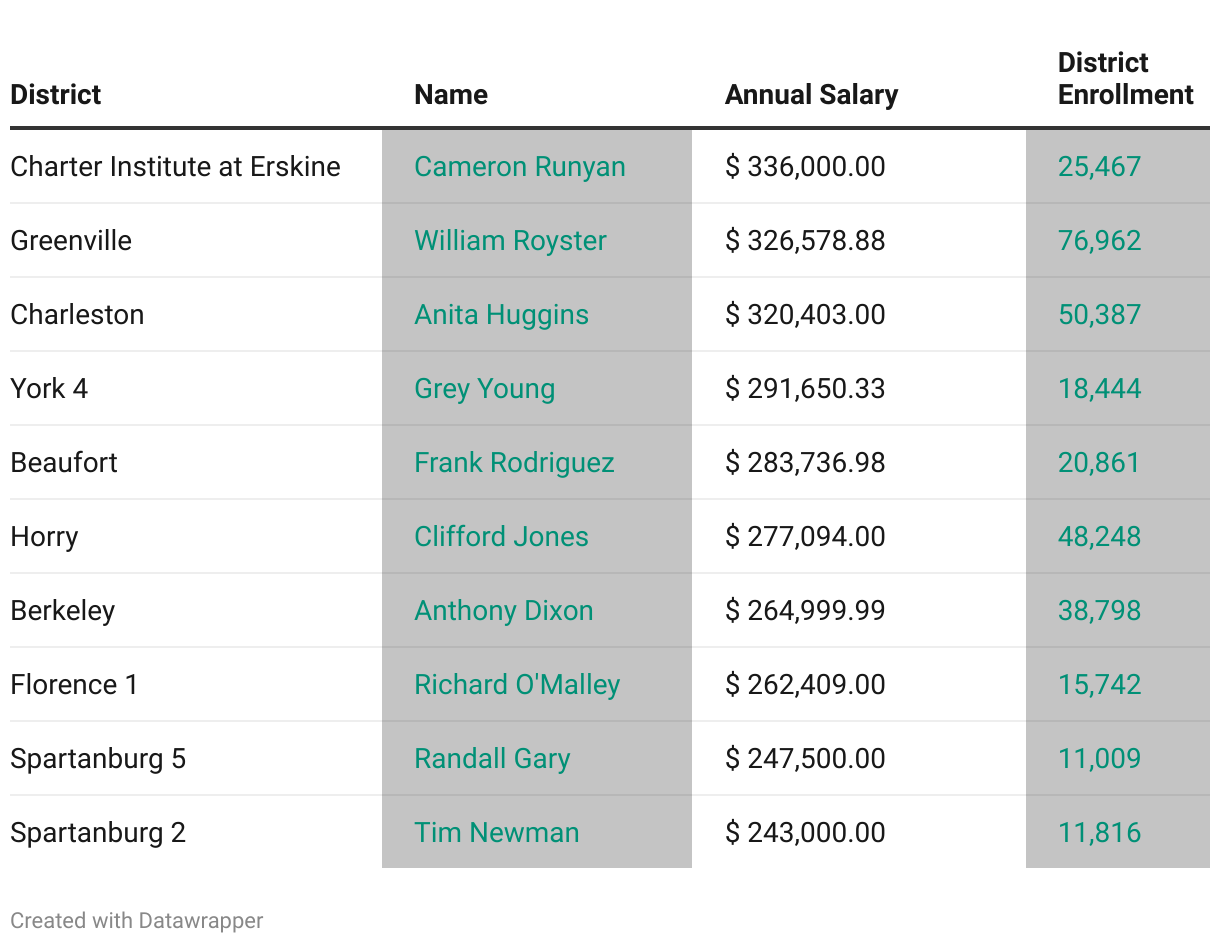The height and width of the screenshot is (944, 1220).
Task: Click the Created with Datawrapper footer text
Action: pos(137,920)
